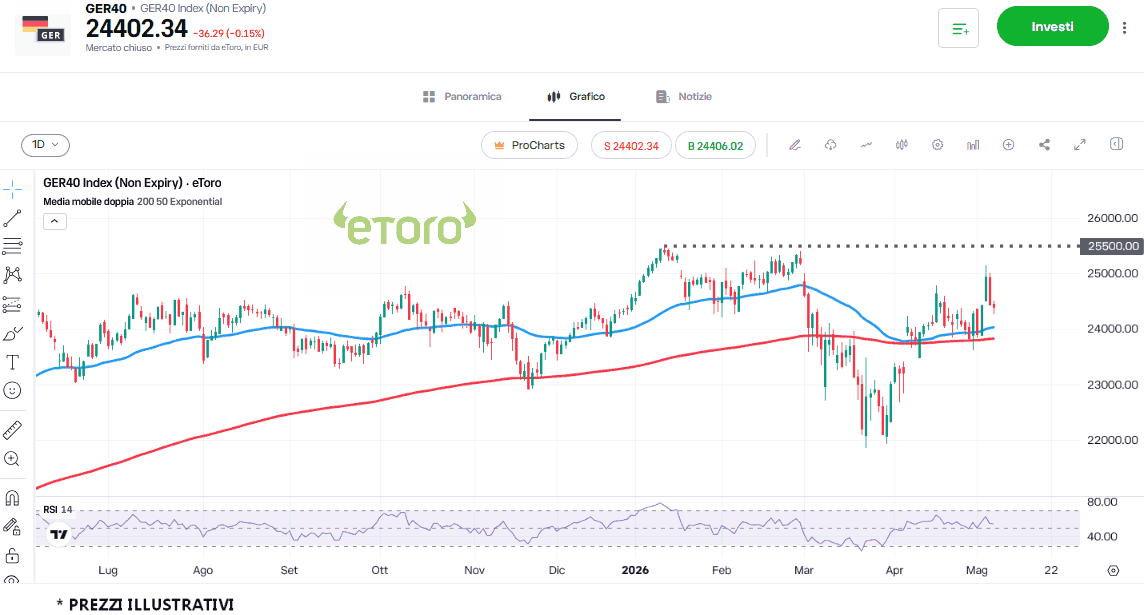Image resolution: width=1144 pixels, height=615 pixels.
Task: Open the forecasting and measurement tools
Action: [x=12, y=304]
